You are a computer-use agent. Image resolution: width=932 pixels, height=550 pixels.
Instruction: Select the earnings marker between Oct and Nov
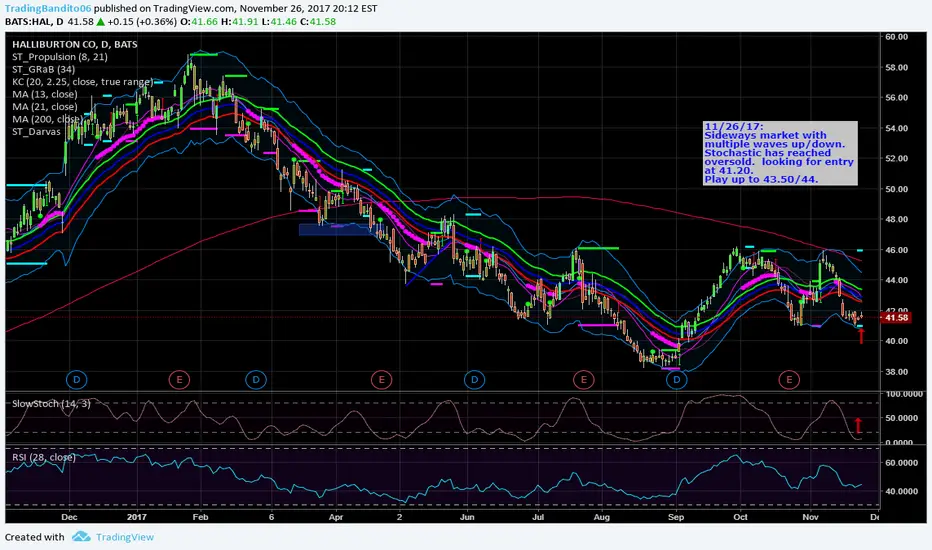[789, 379]
